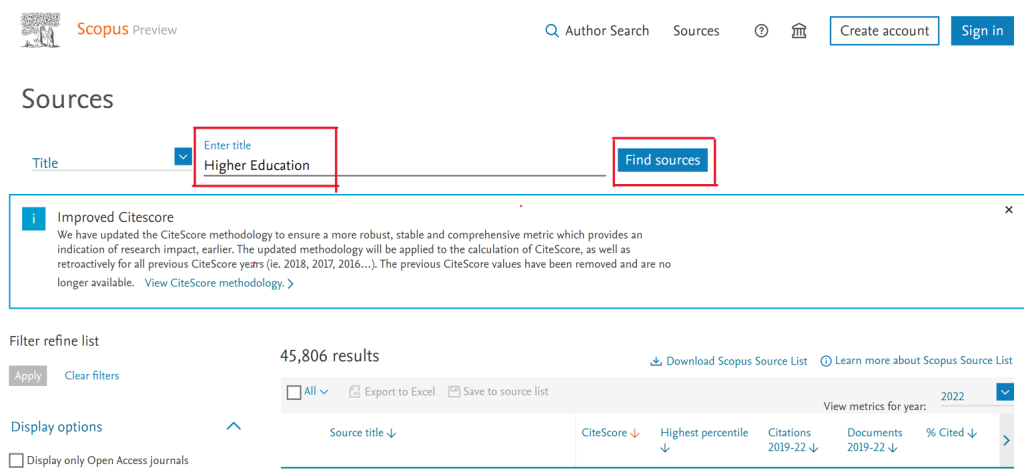The width and height of the screenshot is (1024, 476).
Task: Click the 2022 year value field
Action: coord(967,396)
